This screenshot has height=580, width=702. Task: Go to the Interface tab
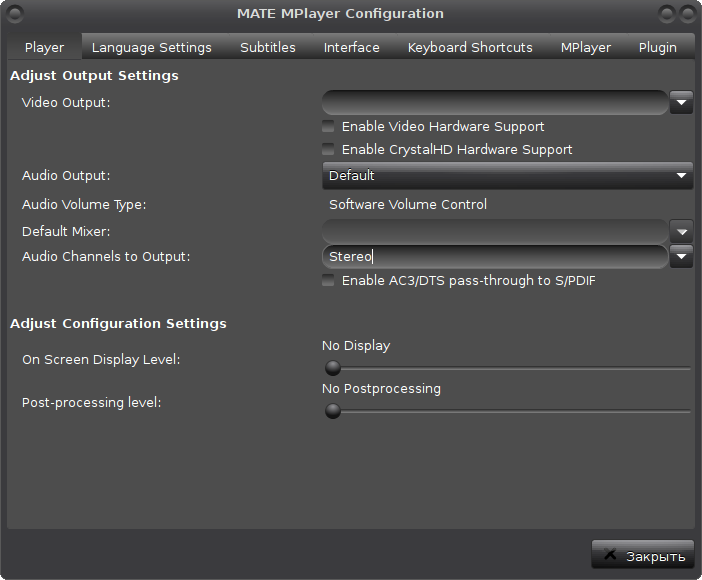pyautogui.click(x=351, y=47)
